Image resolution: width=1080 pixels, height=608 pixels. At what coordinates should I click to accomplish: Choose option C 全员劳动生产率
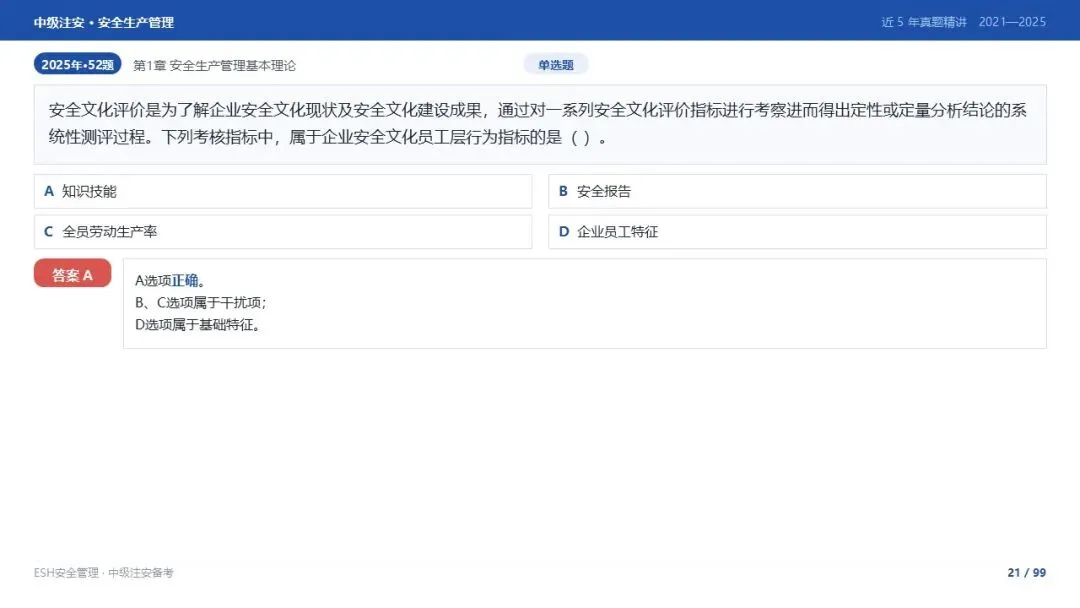282,232
